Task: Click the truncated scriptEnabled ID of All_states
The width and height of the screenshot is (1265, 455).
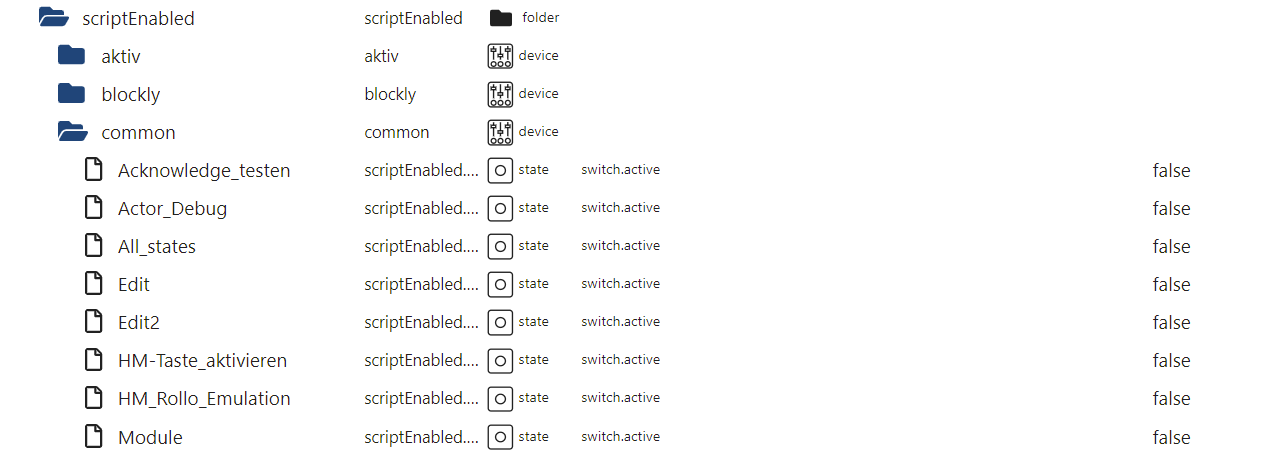Action: pyautogui.click(x=421, y=246)
